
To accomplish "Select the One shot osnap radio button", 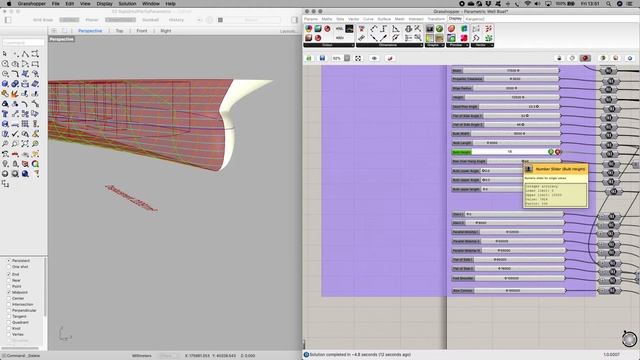I will pos(9,267).
